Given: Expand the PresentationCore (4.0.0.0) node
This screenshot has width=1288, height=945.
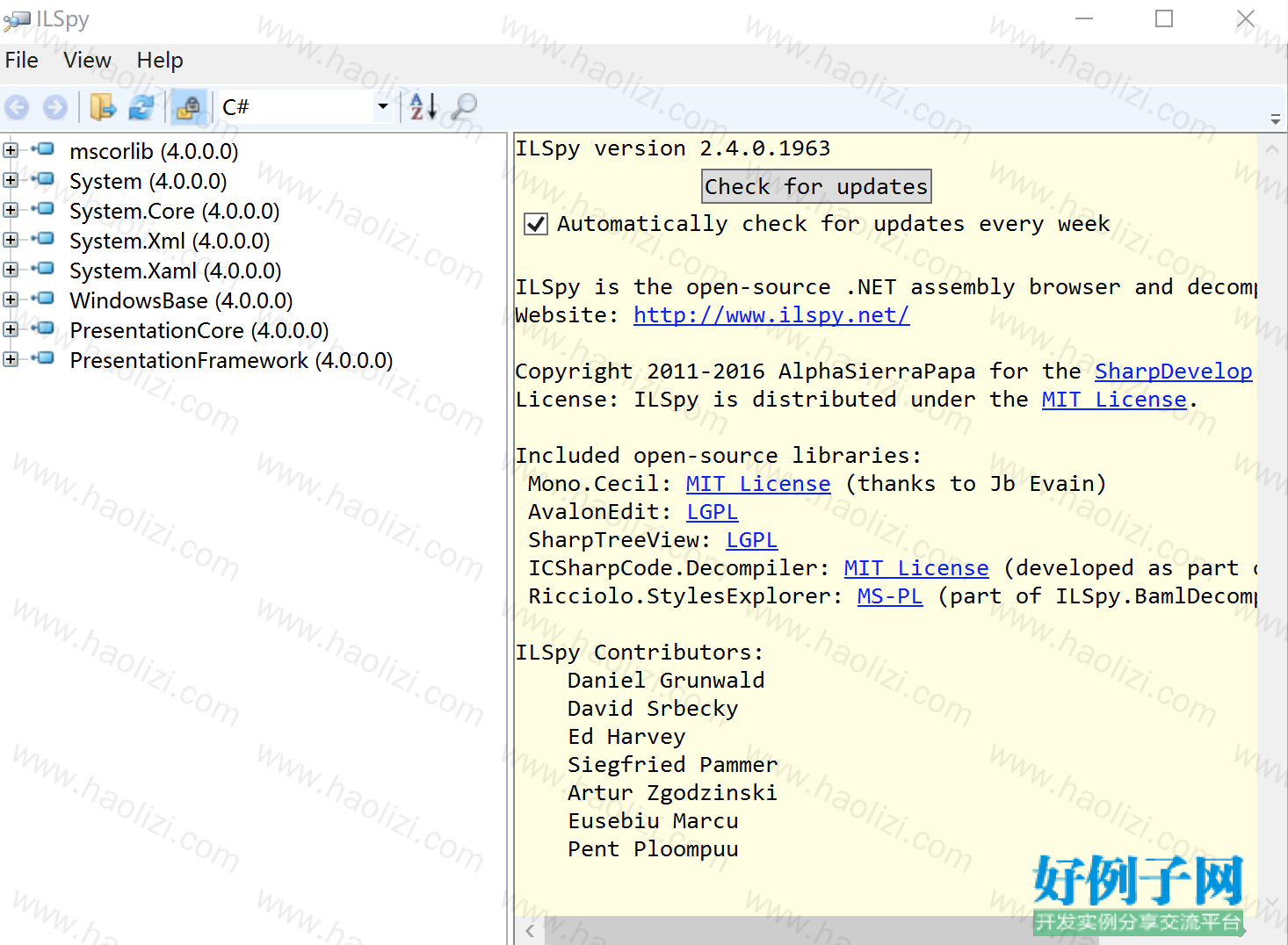Looking at the screenshot, I should coord(11,329).
